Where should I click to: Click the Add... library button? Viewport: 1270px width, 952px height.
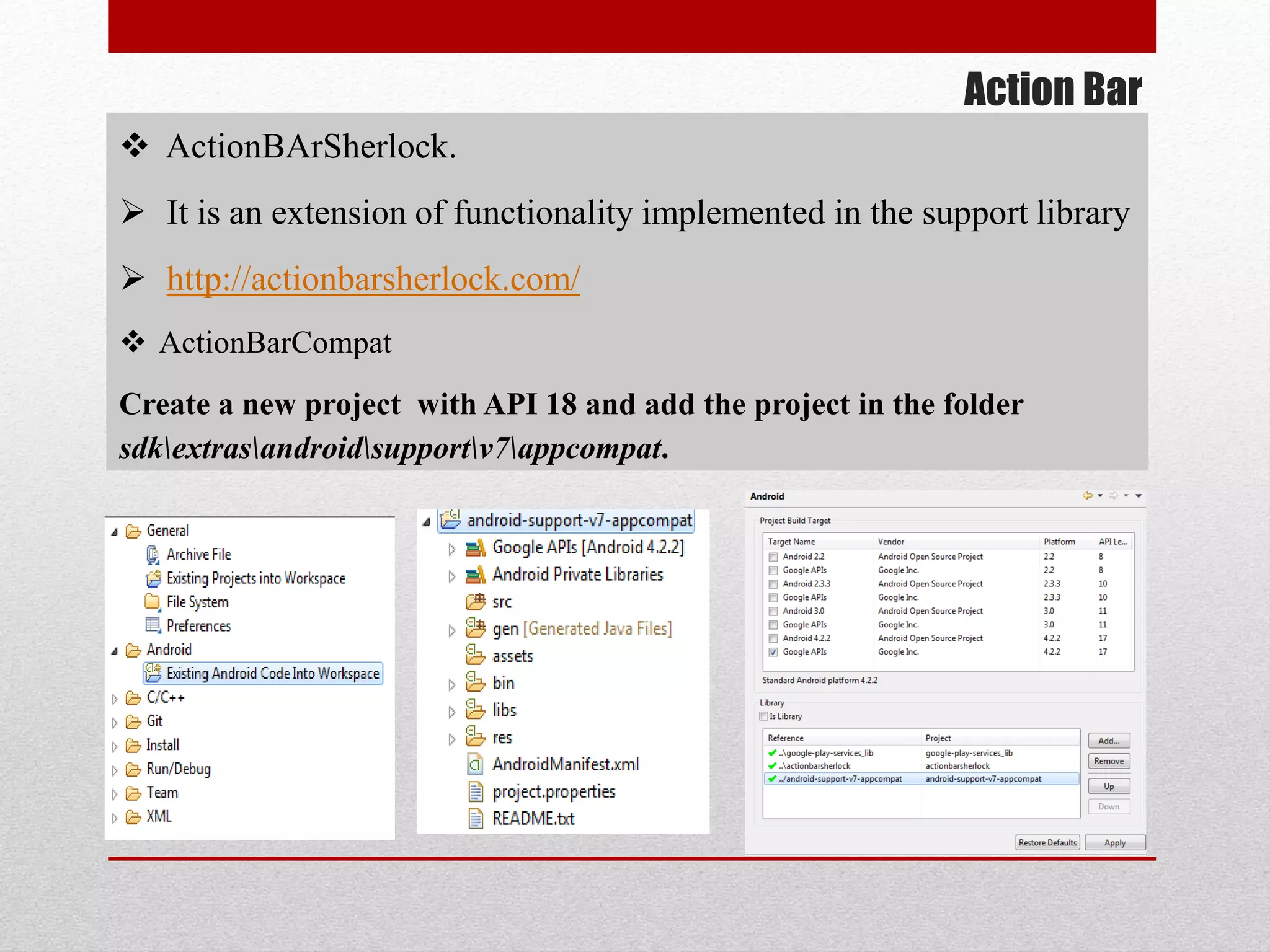1109,741
